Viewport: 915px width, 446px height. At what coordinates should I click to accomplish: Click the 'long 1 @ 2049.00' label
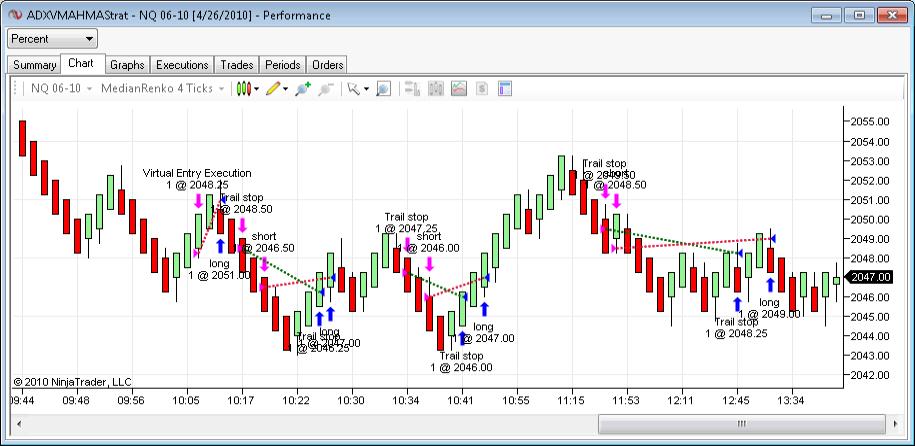[769, 308]
